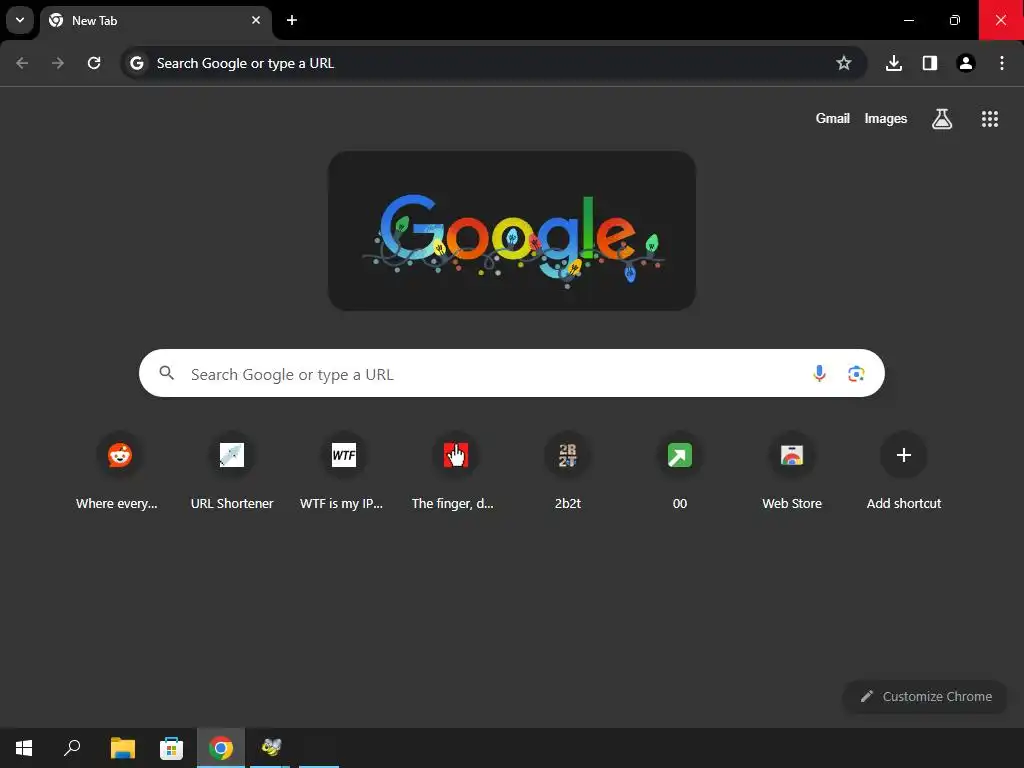Go back to the previous page
The height and width of the screenshot is (768, 1024).
point(22,63)
